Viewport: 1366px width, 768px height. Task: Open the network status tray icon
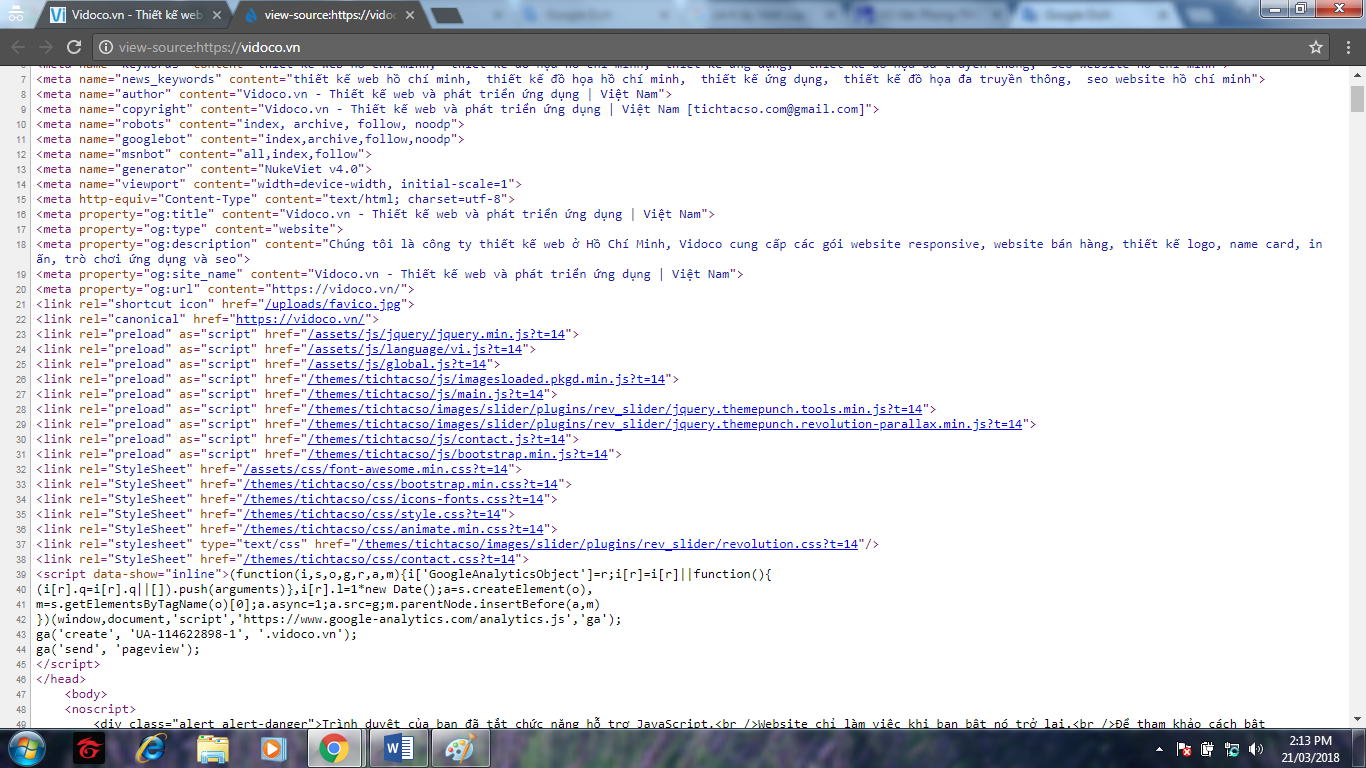click(x=1232, y=748)
